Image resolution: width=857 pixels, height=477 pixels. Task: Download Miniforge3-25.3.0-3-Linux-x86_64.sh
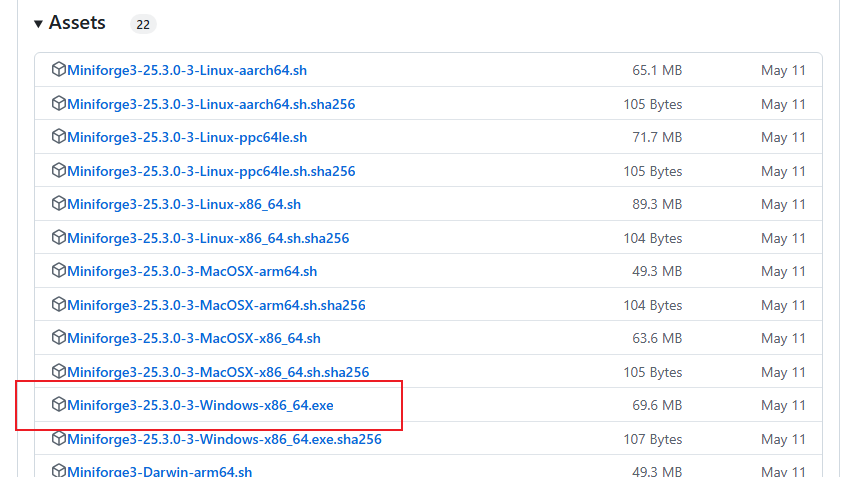coord(184,204)
